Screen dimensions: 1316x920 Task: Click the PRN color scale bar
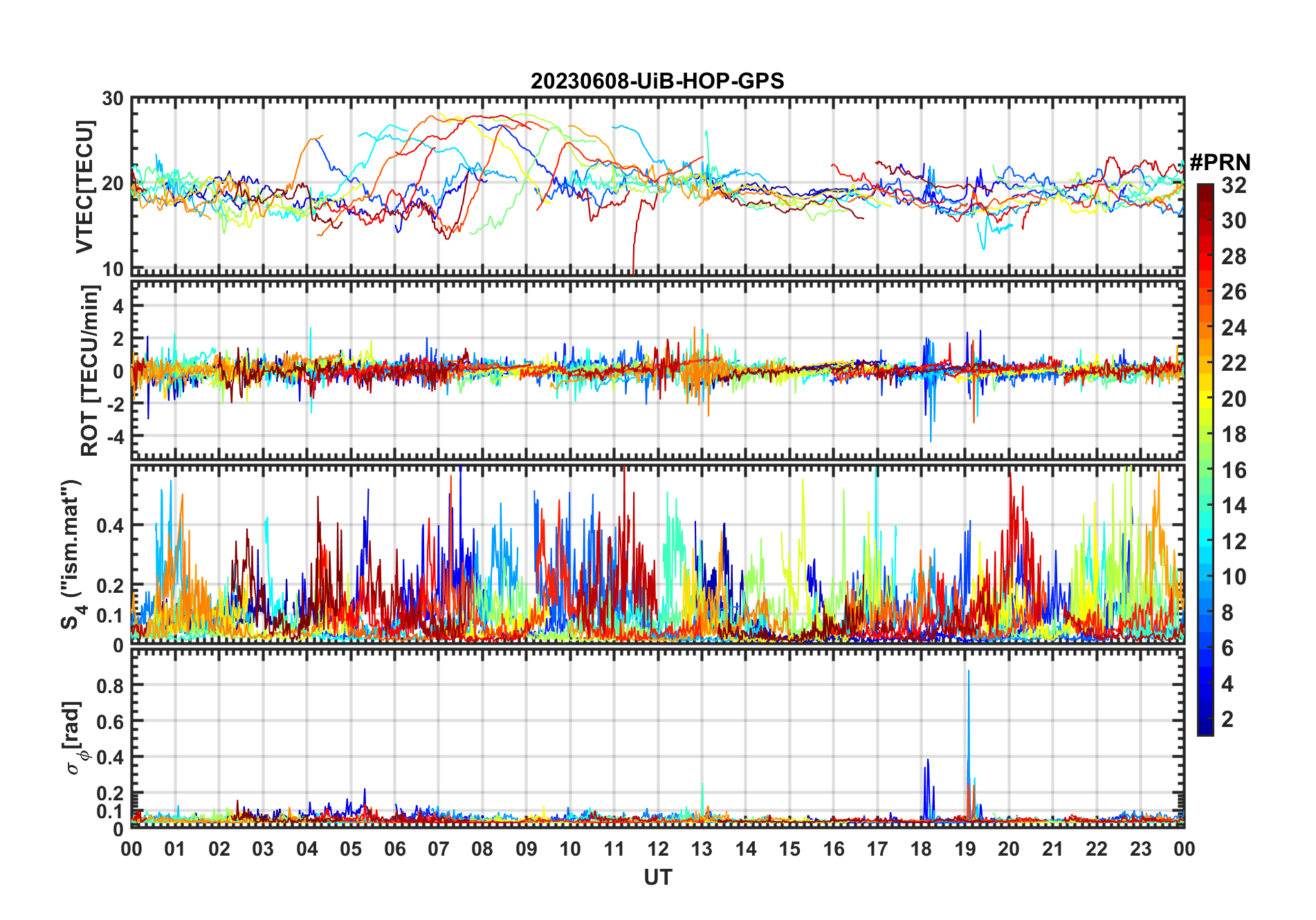1205,459
